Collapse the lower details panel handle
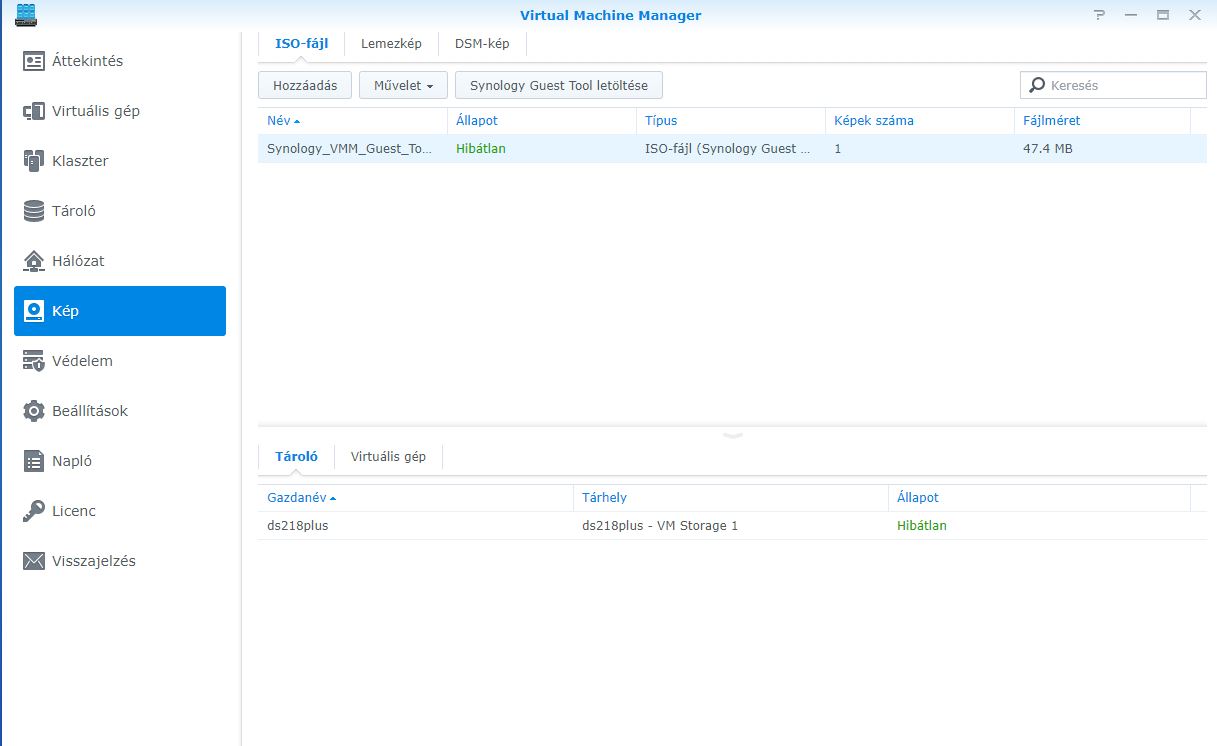The image size is (1217, 746). 732,435
